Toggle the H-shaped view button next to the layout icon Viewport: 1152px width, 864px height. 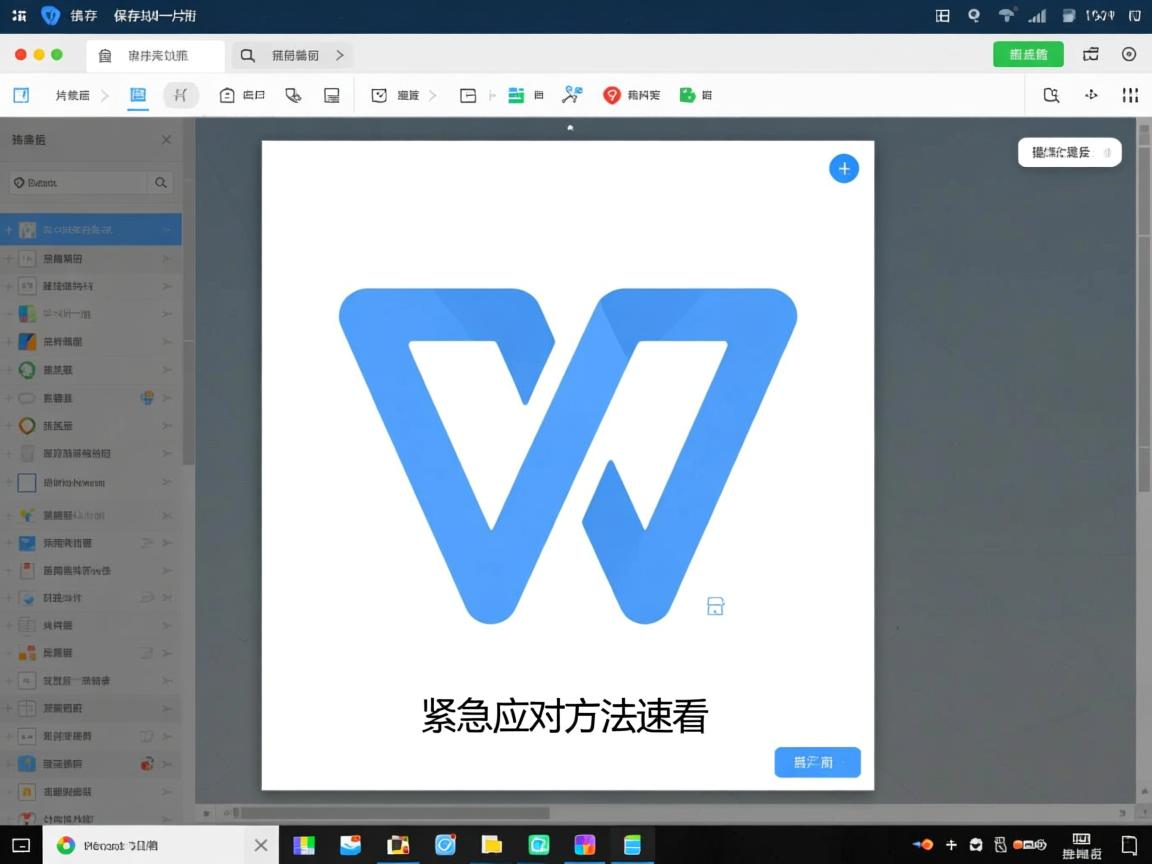[x=179, y=95]
